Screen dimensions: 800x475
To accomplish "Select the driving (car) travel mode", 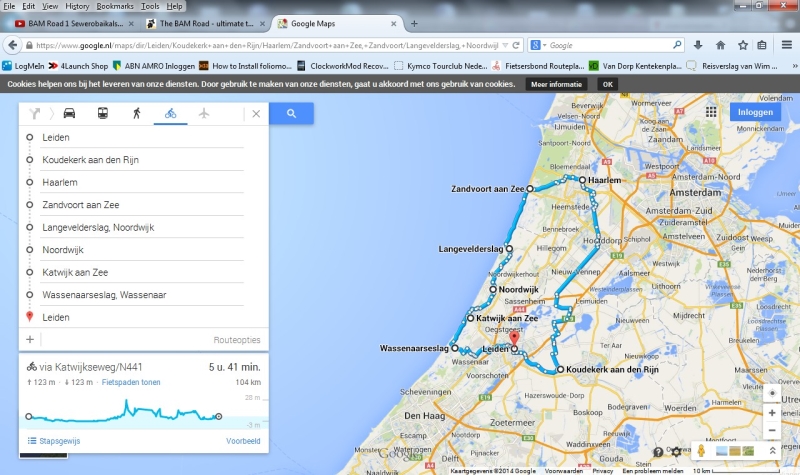I will click(x=69, y=113).
